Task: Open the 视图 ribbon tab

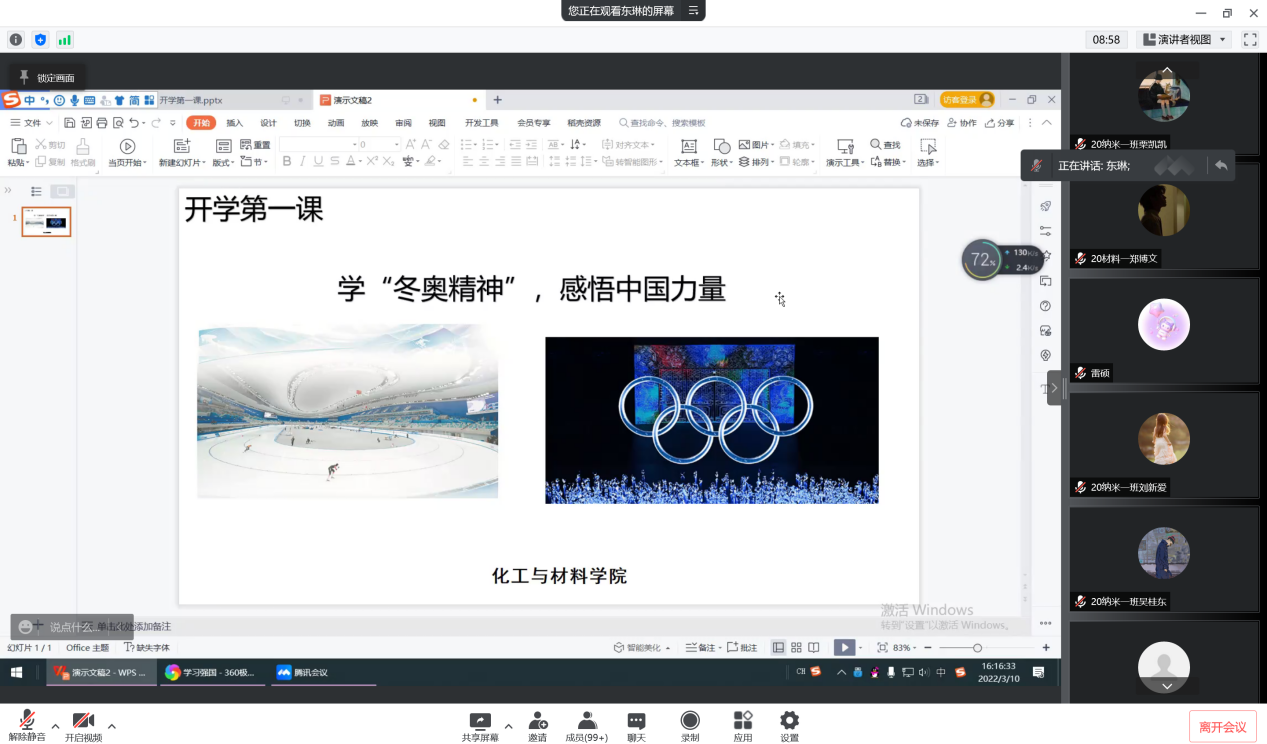Action: (x=437, y=123)
